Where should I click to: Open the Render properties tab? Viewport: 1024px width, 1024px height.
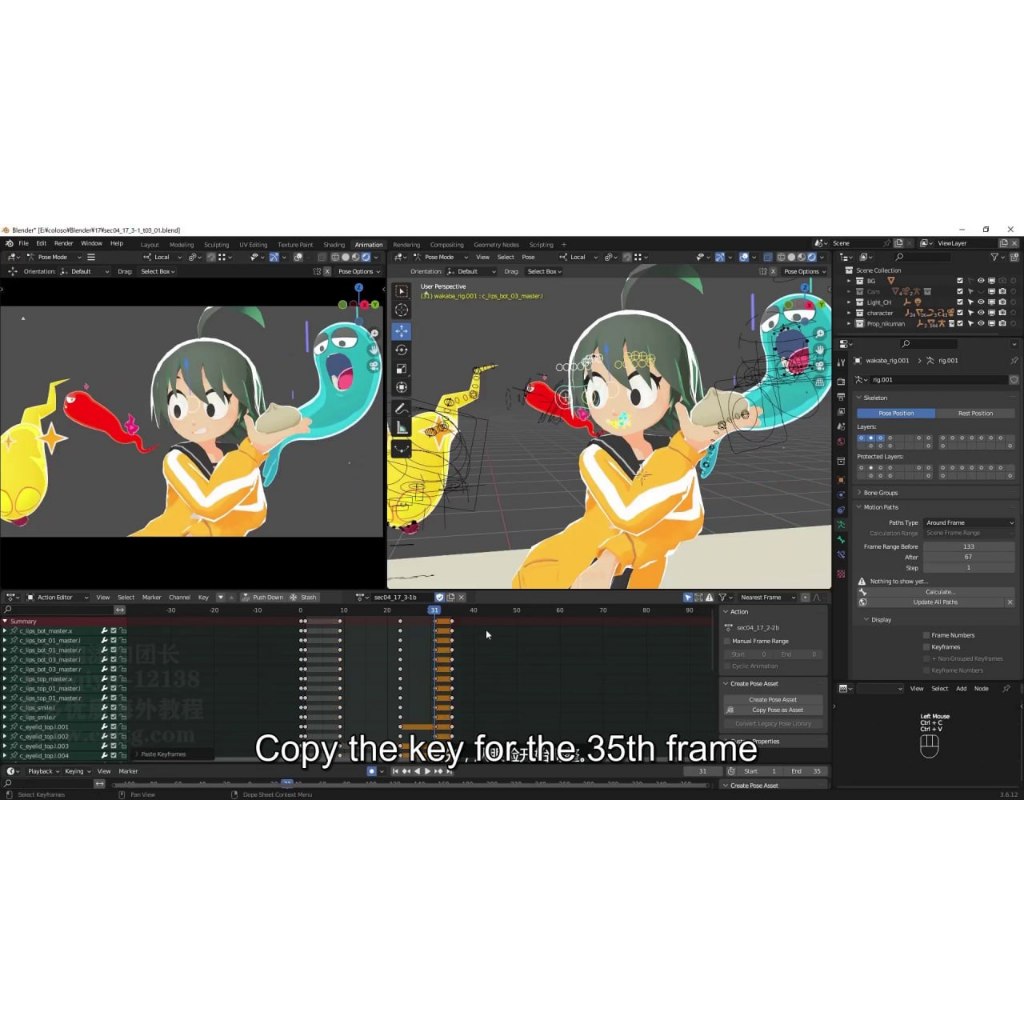(x=841, y=381)
